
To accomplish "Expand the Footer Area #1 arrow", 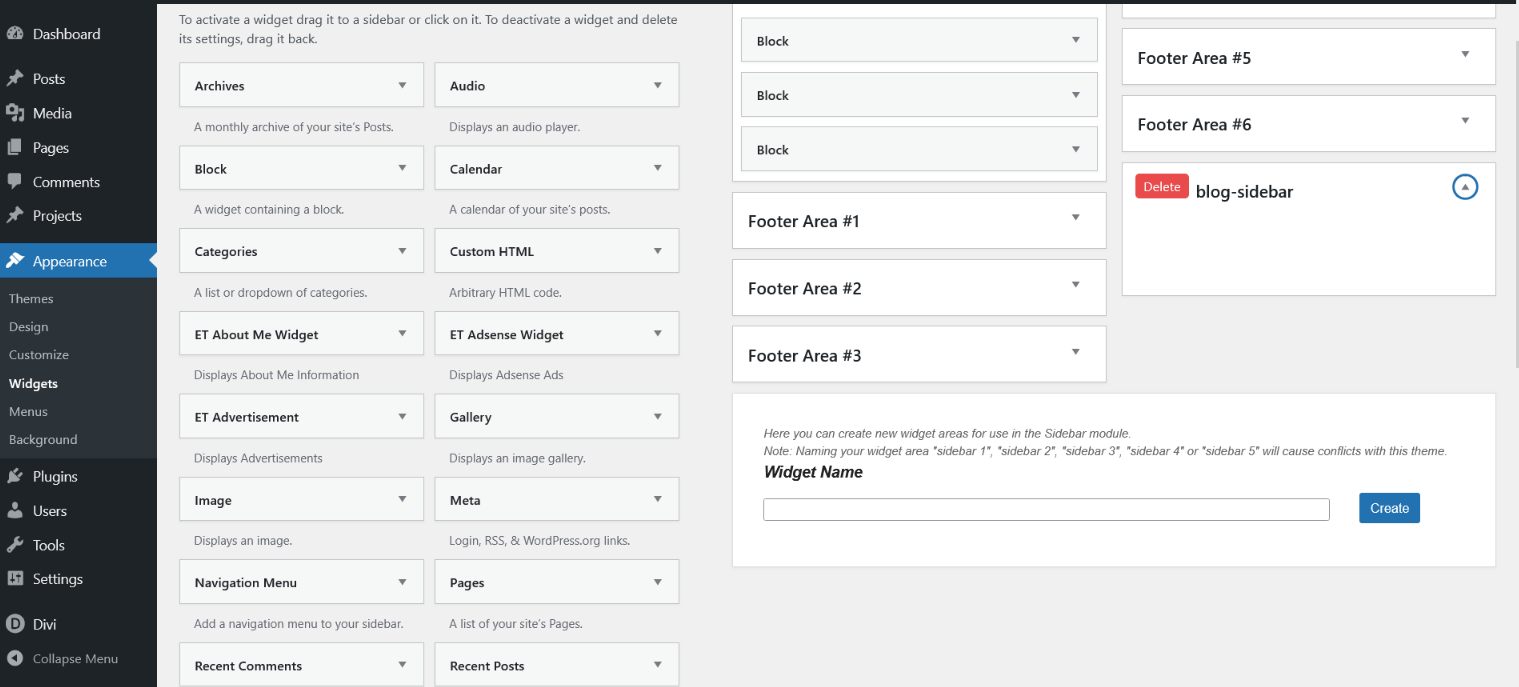I will click(1076, 217).
